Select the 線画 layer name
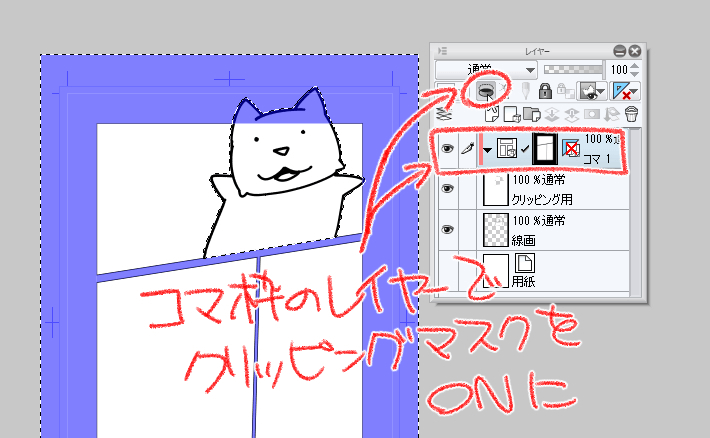 point(524,240)
